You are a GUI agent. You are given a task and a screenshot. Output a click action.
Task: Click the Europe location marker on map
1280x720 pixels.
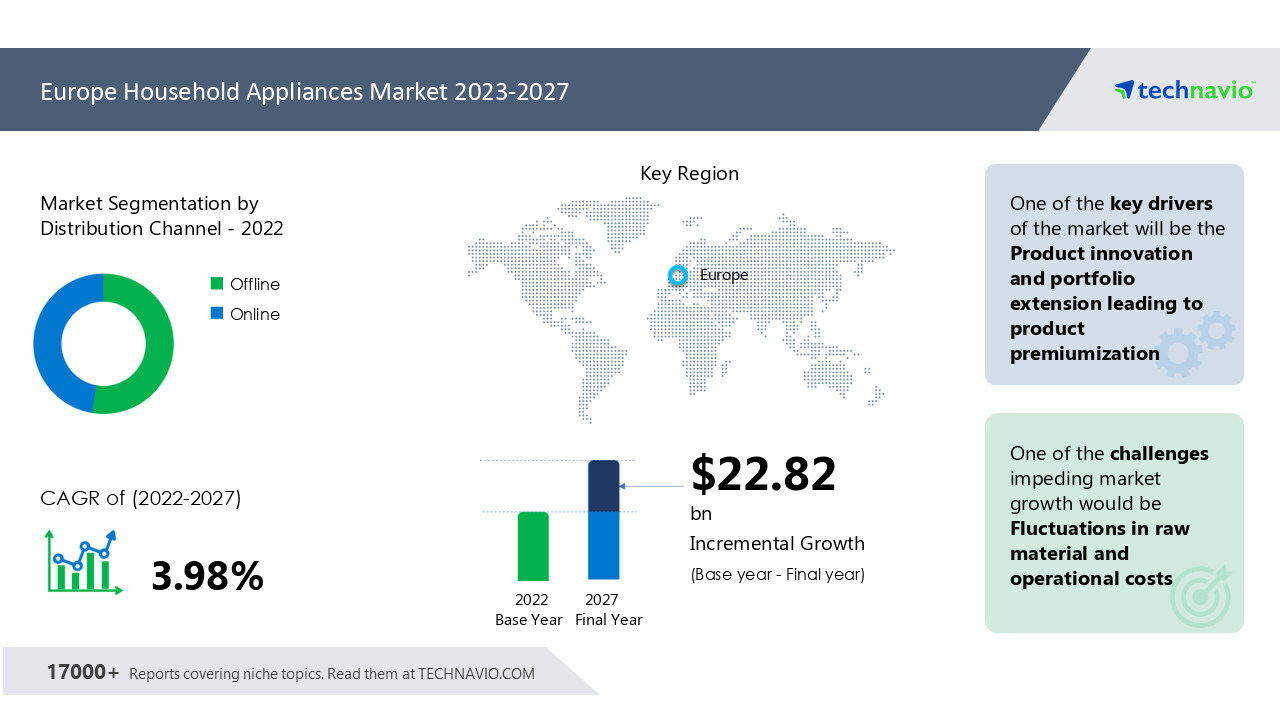[x=678, y=275]
